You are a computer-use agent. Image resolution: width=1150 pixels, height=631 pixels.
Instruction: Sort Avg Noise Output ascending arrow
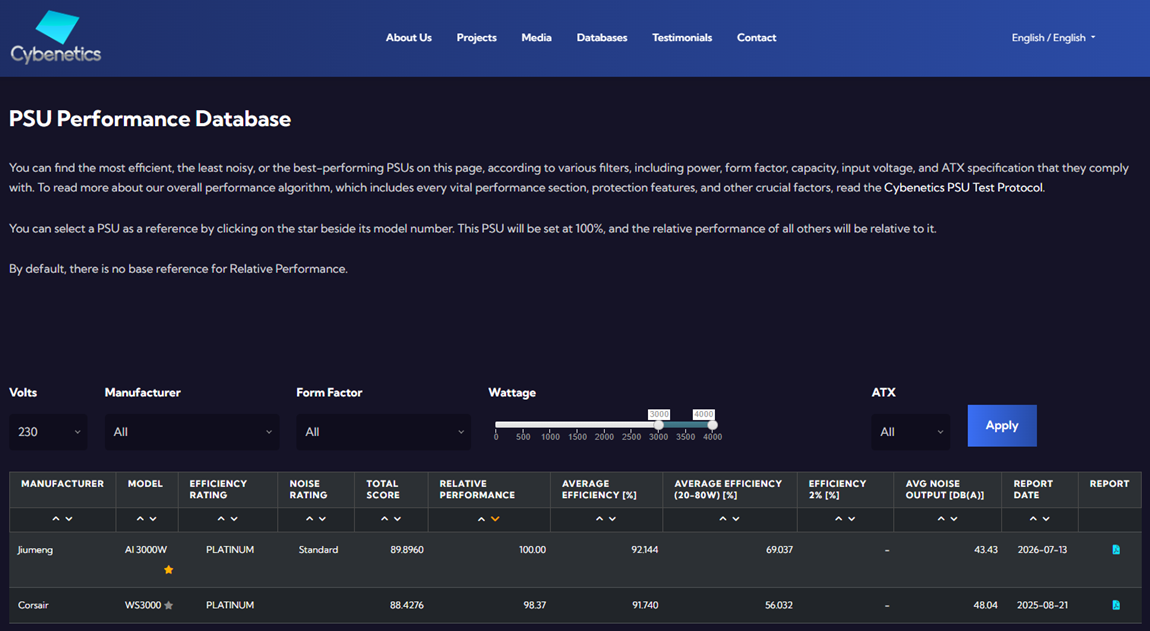tap(941, 519)
